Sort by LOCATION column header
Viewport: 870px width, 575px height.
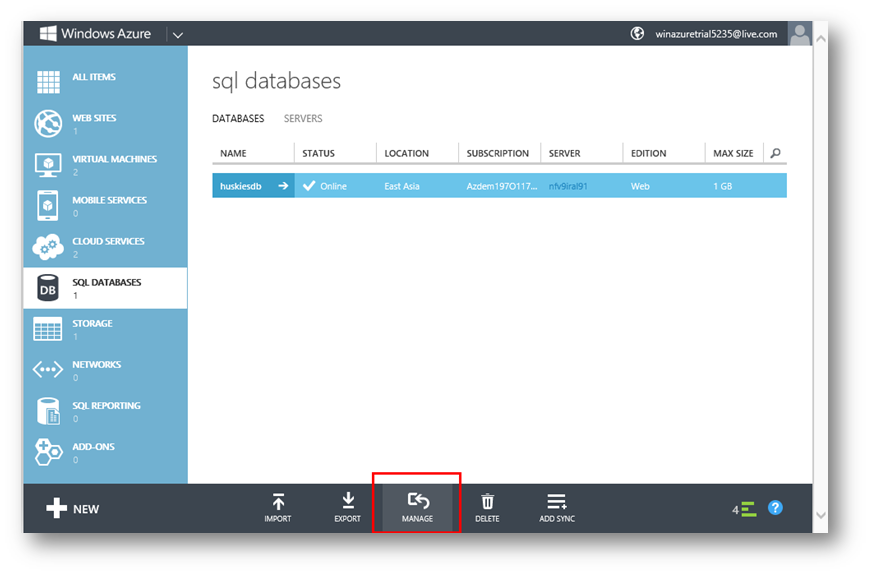407,153
